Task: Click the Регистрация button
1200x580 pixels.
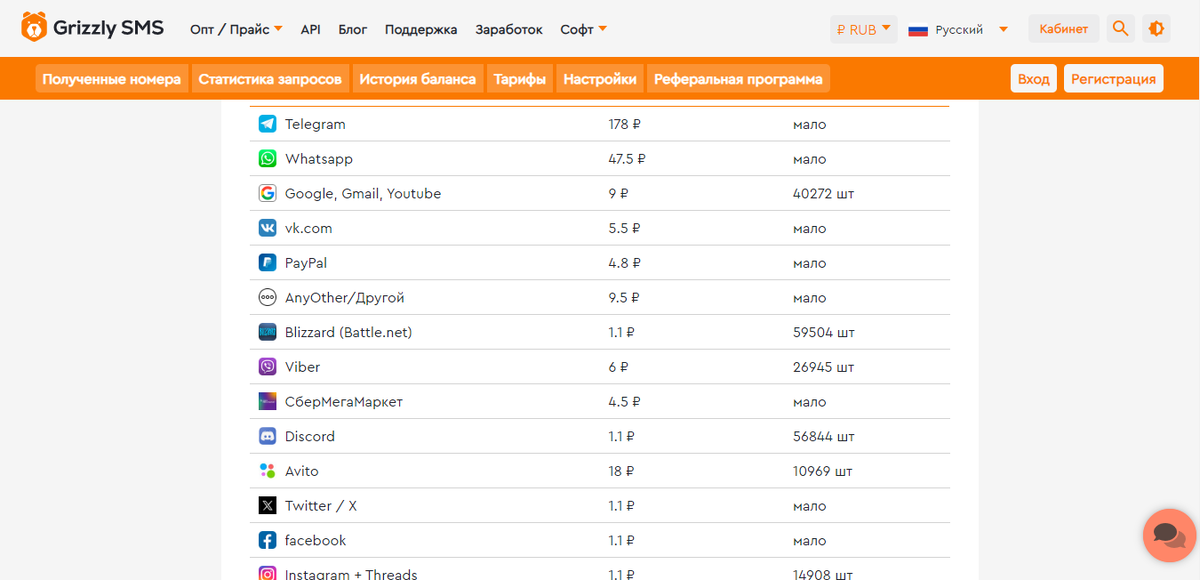Action: click(x=1113, y=79)
